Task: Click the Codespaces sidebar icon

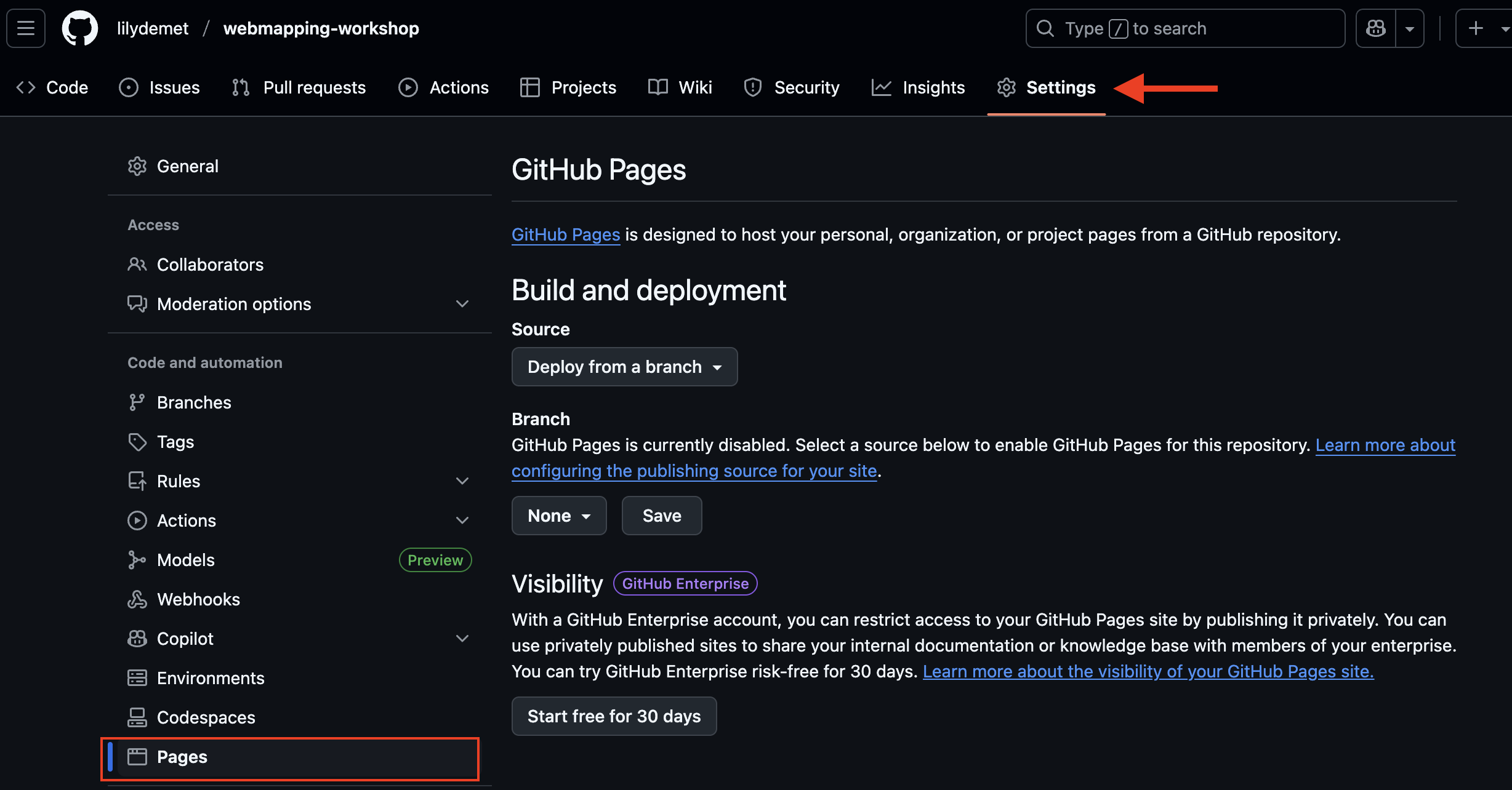Action: pyautogui.click(x=137, y=717)
